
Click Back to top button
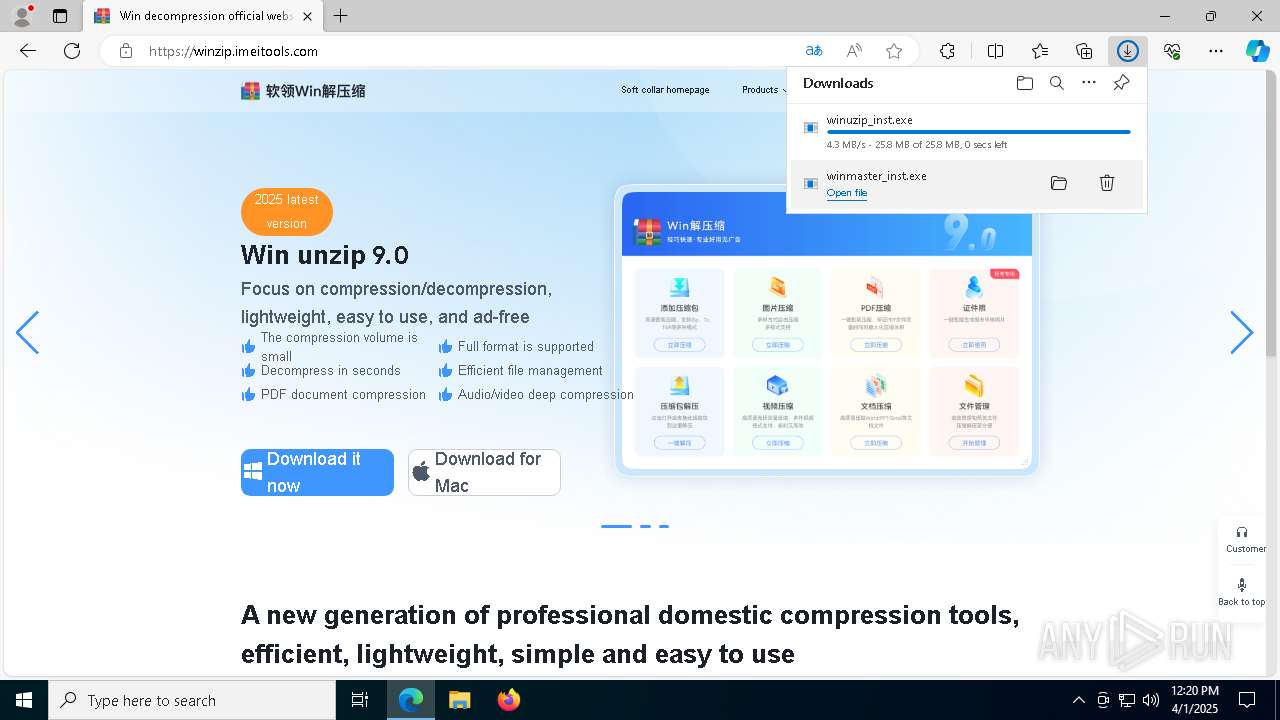(1242, 592)
